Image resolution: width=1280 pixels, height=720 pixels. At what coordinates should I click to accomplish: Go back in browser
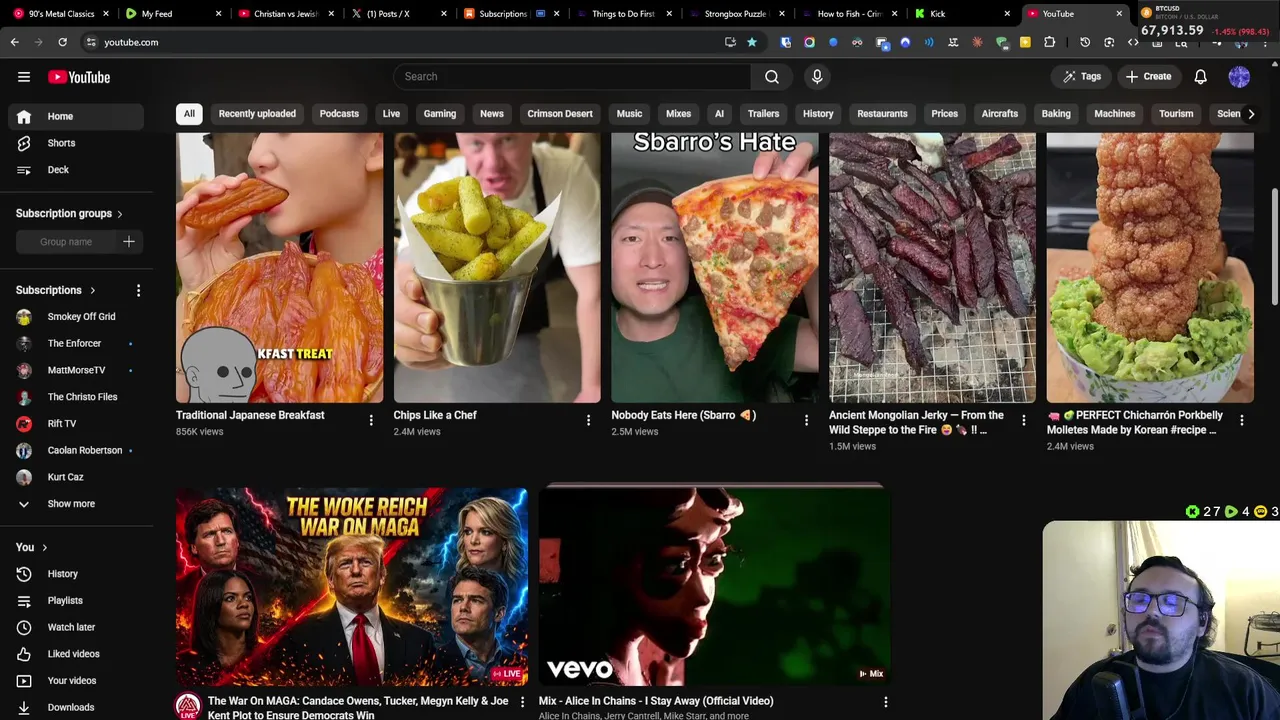point(14,42)
